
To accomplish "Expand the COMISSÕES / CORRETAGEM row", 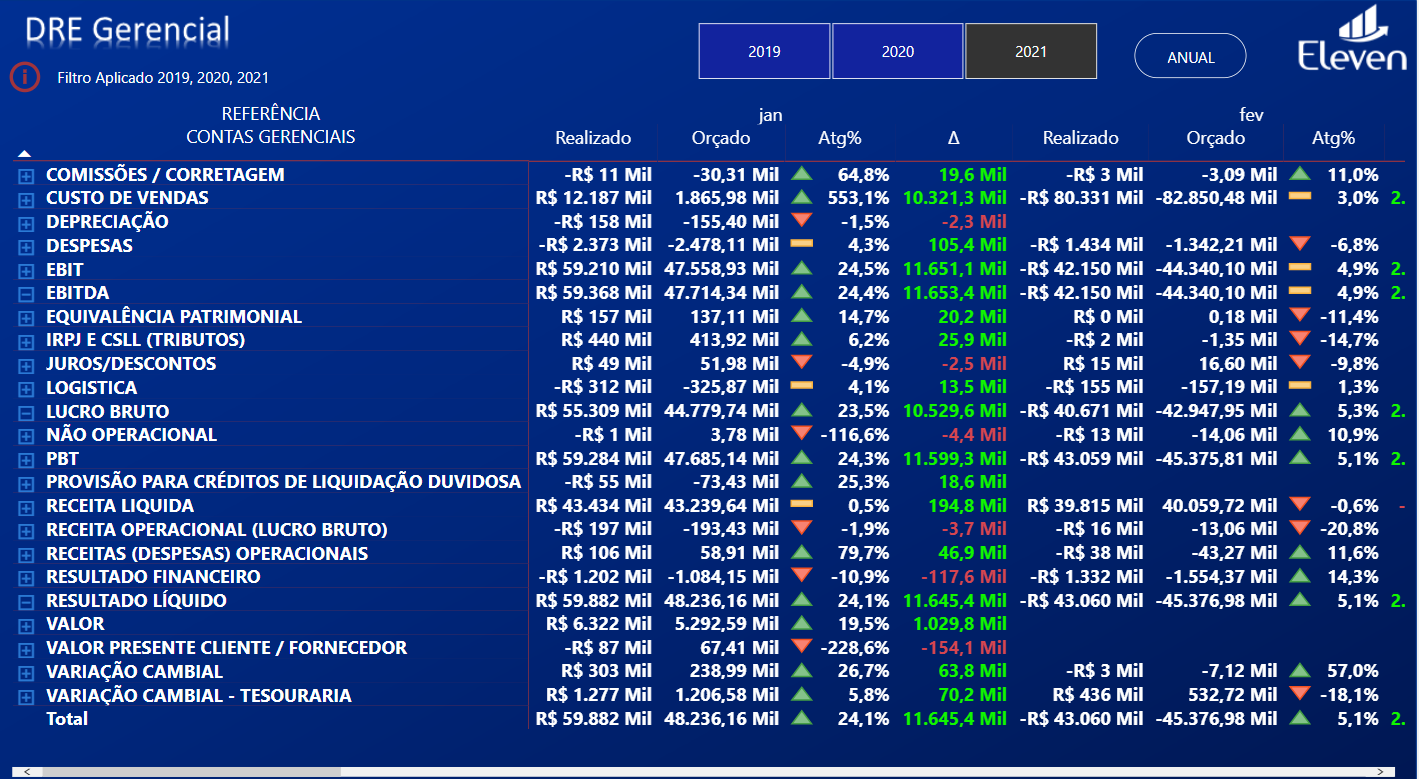I will [26, 175].
